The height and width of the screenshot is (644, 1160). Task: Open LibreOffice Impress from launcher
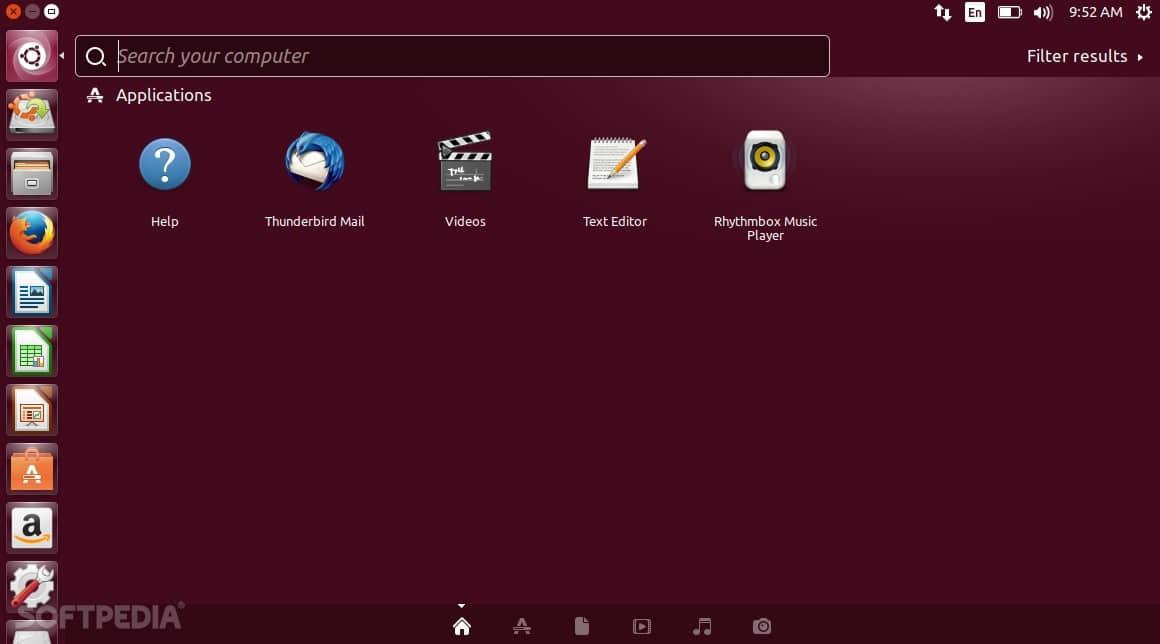32,410
